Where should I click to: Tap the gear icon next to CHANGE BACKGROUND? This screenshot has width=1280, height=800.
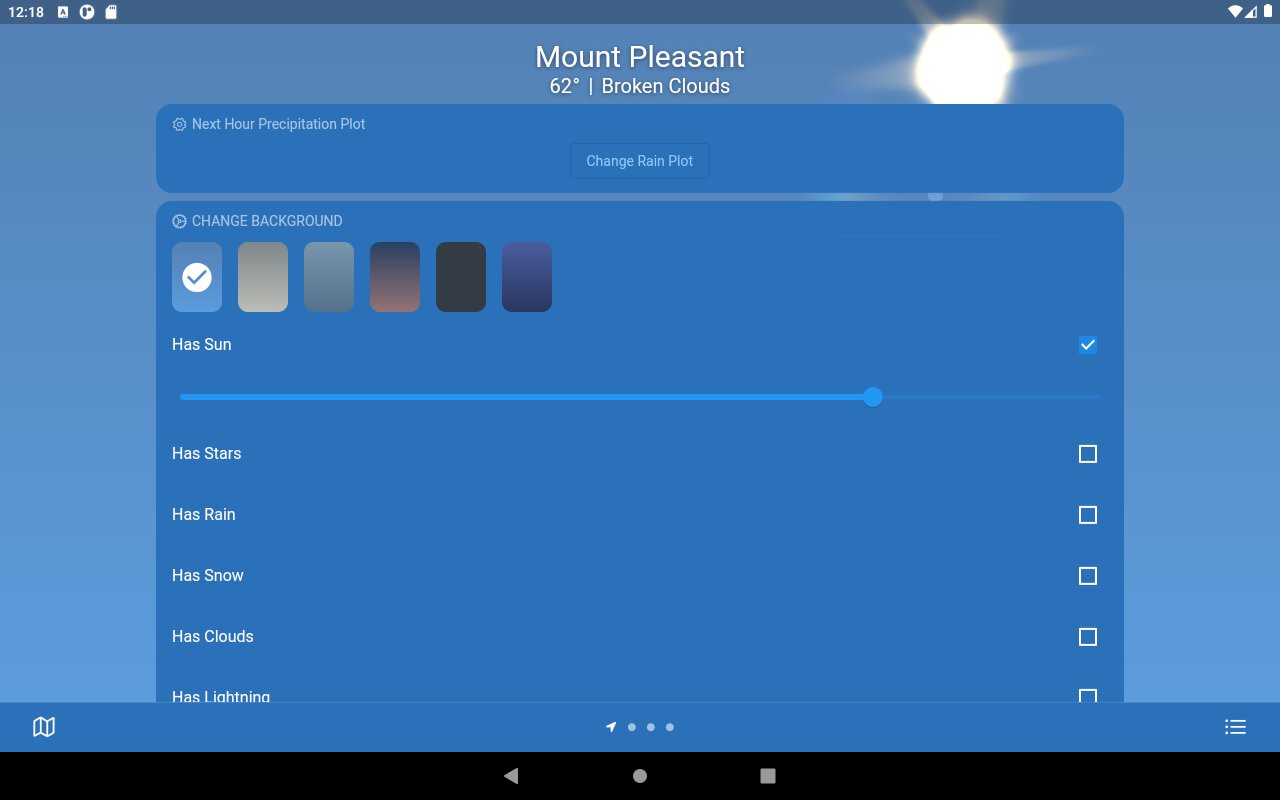pyautogui.click(x=179, y=221)
